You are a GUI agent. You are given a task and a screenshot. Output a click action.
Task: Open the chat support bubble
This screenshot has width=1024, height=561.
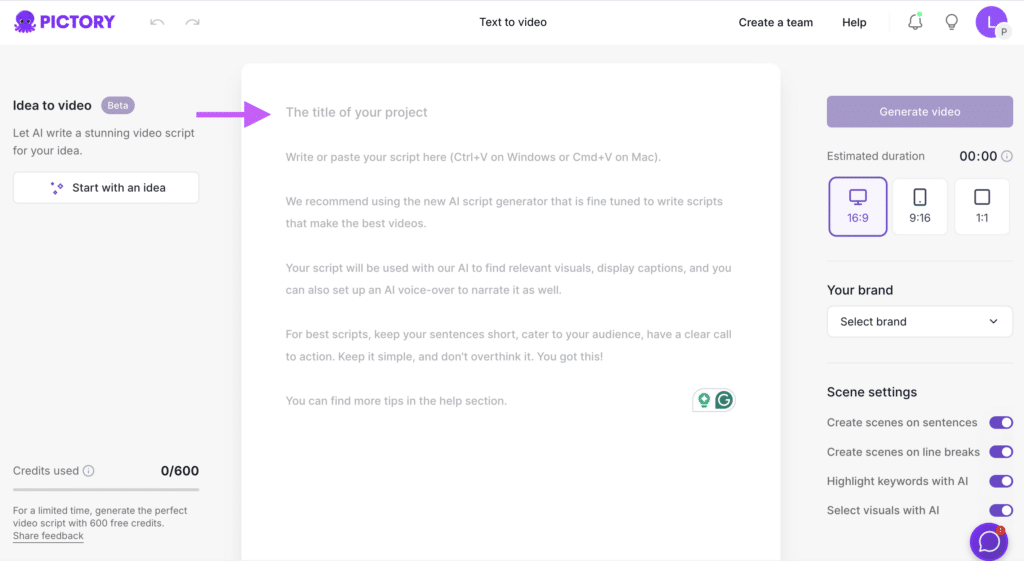[989, 541]
